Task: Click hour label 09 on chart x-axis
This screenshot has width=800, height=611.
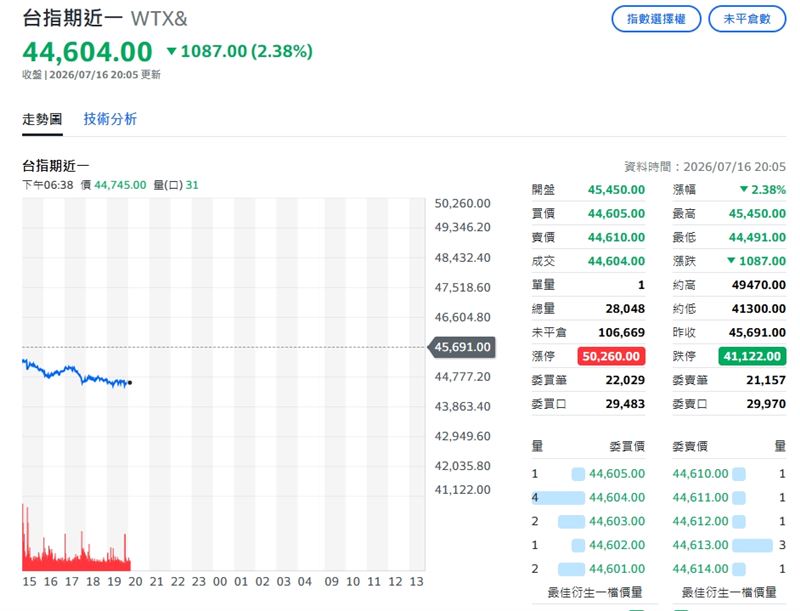Action: click(331, 581)
